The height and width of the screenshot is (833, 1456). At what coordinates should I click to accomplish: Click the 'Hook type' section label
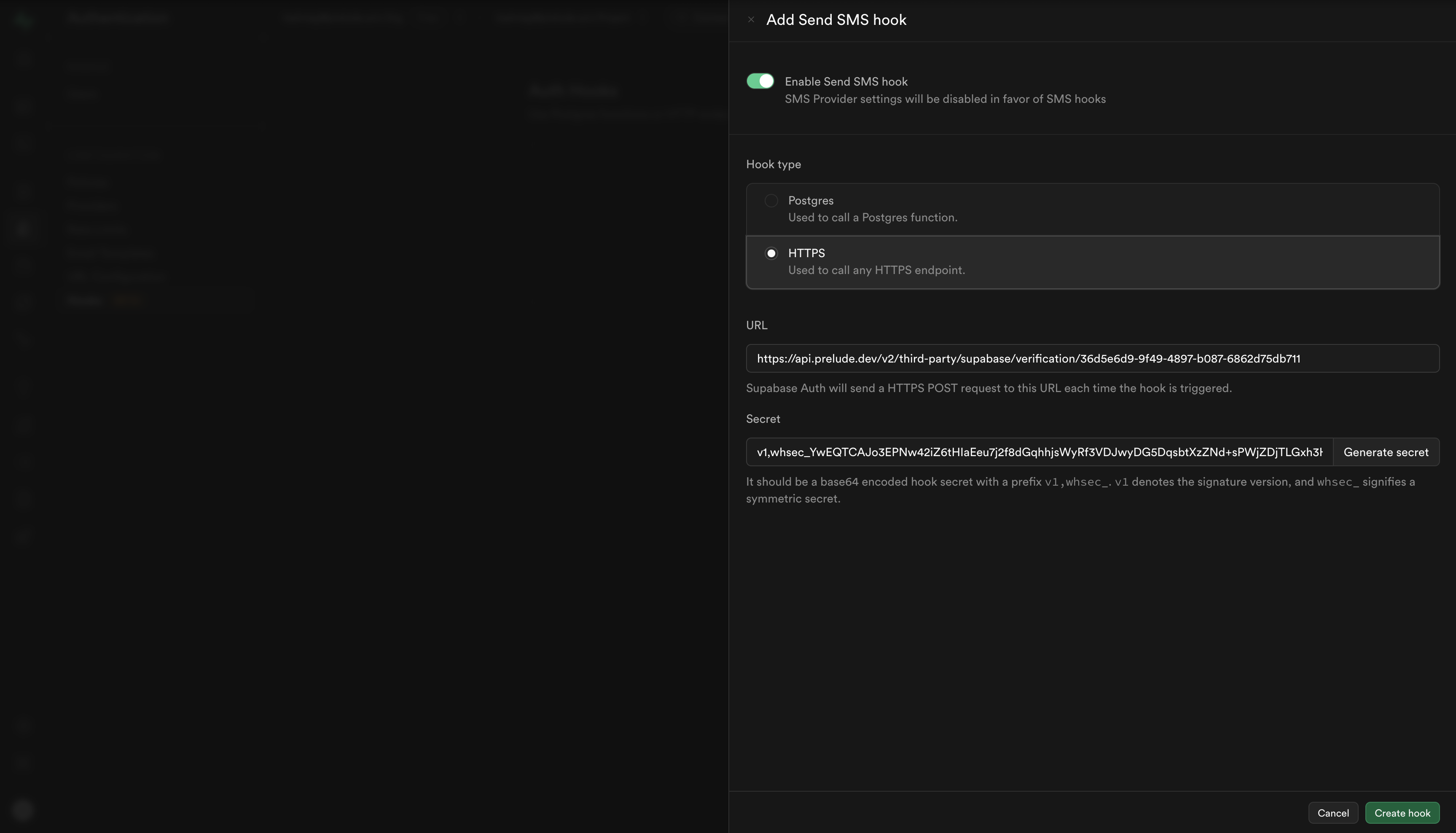(x=773, y=165)
